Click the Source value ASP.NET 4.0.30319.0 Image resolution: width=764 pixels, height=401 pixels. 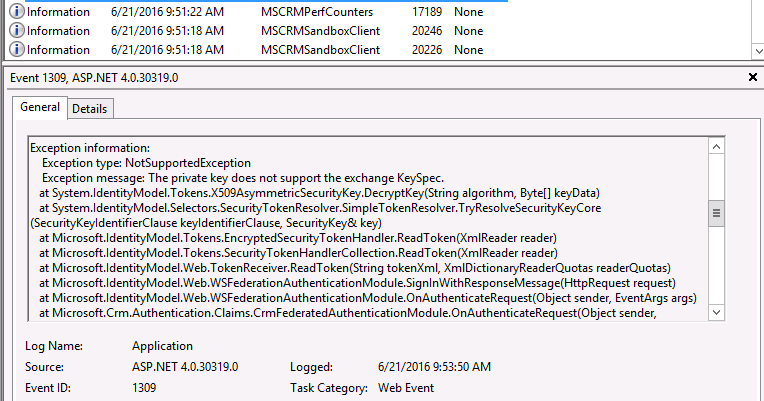pos(185,366)
